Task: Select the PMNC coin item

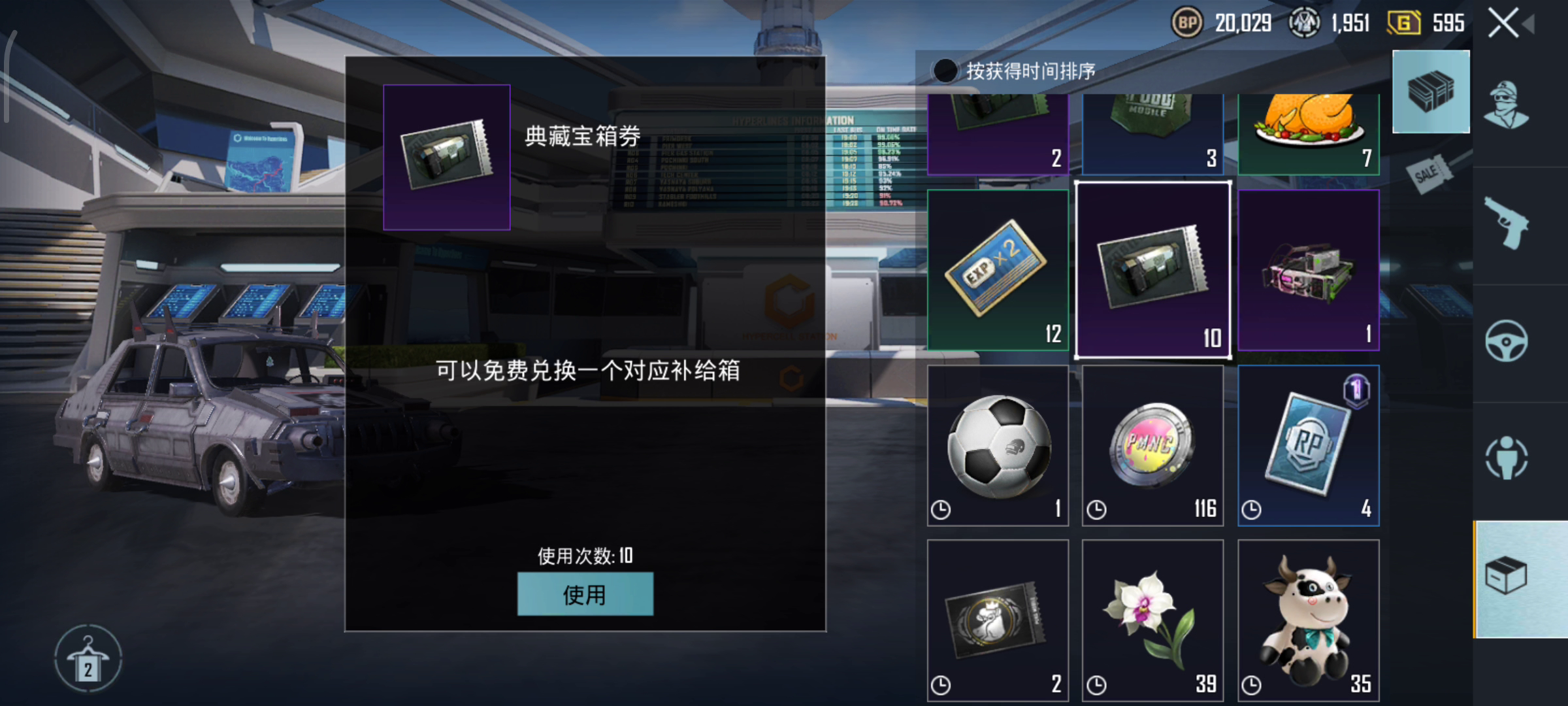Action: 1152,446
